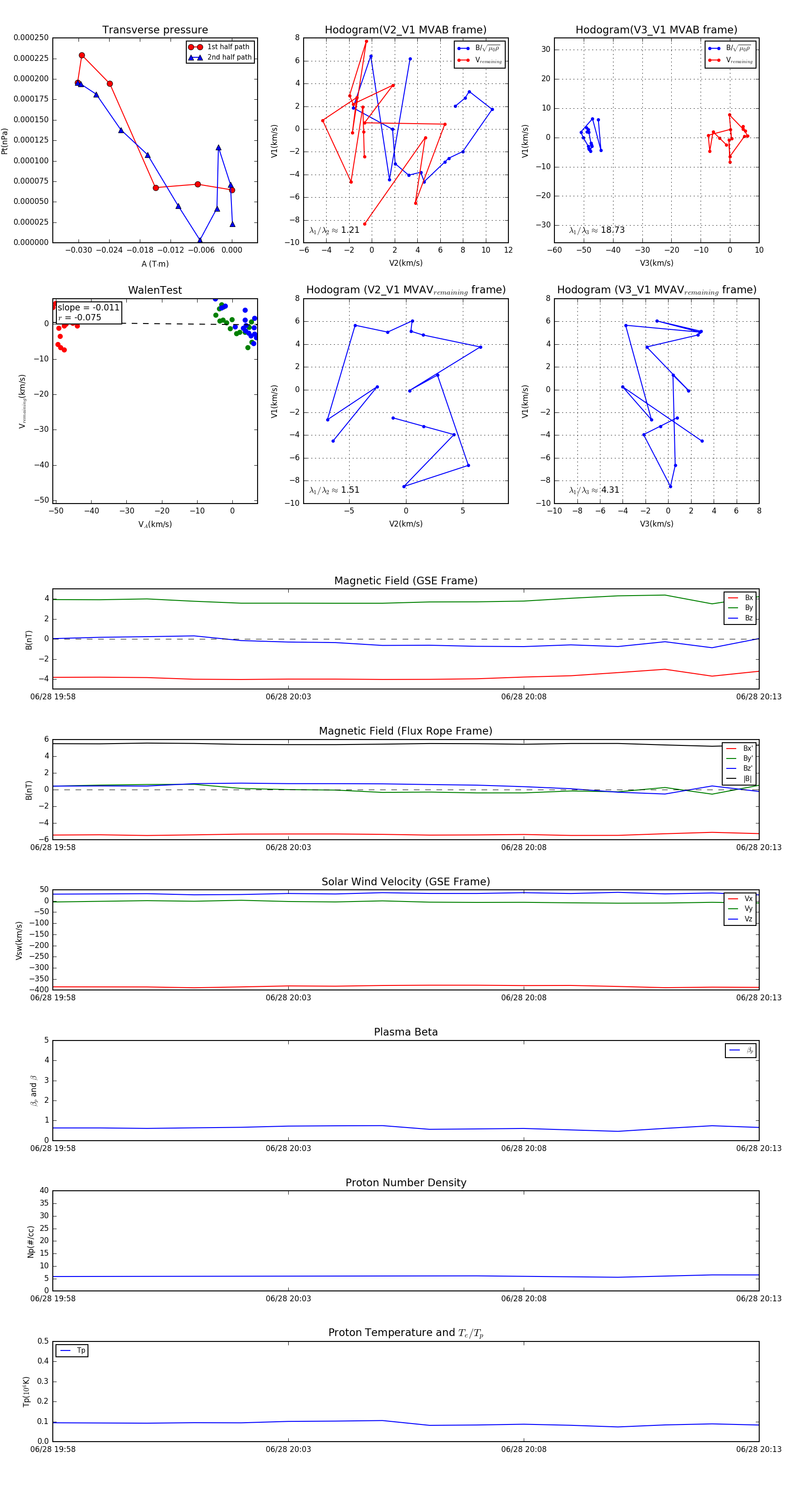Image resolution: width=812 pixels, height=1489 pixels.
Task: Click the "Np(#/cc)" y-axis label
Action: click(x=31, y=1242)
